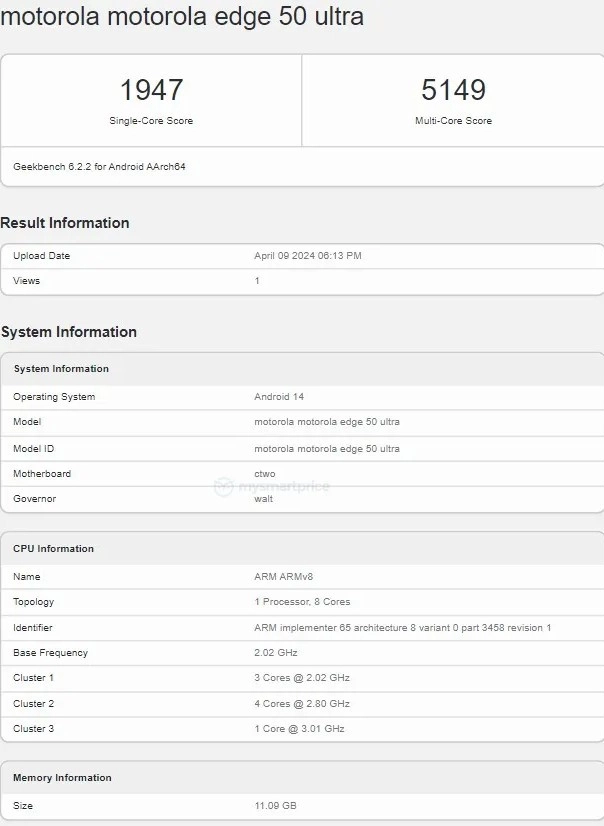The width and height of the screenshot is (604, 826).
Task: Select '3 Cores @ 2.02 GHz' value
Action: point(302,677)
